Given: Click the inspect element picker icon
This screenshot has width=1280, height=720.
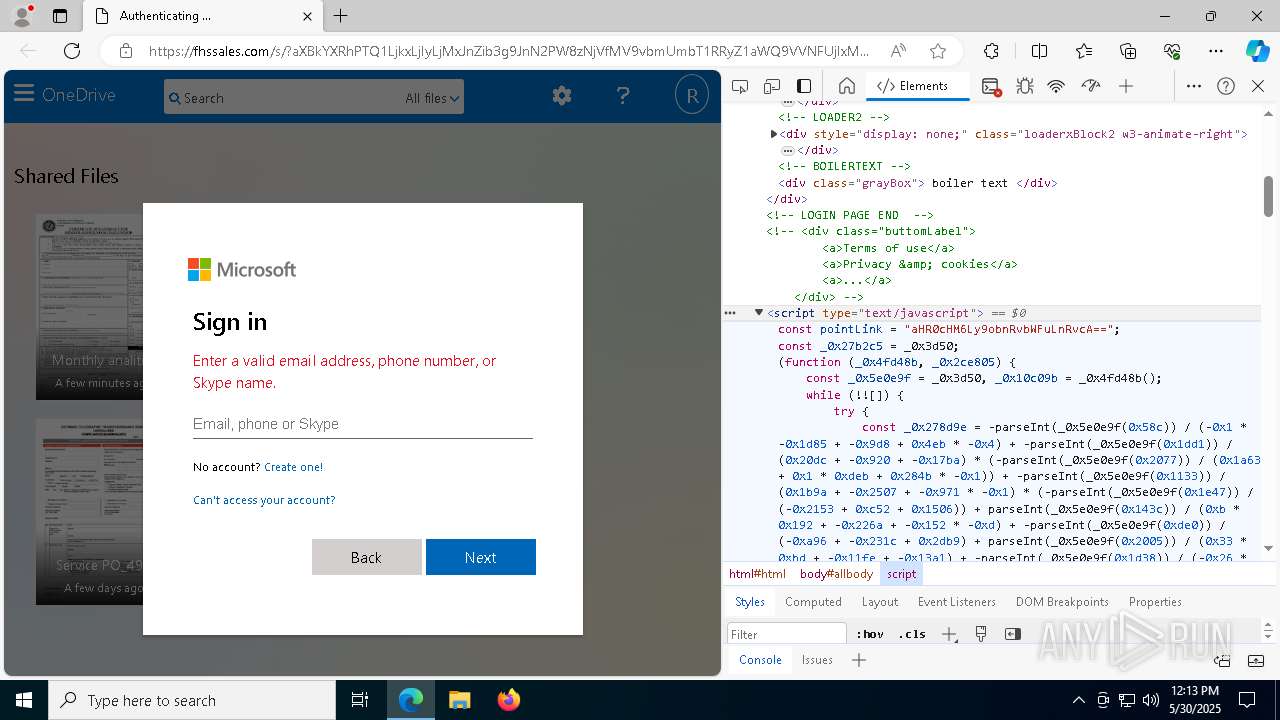Looking at the screenshot, I should 740,86.
